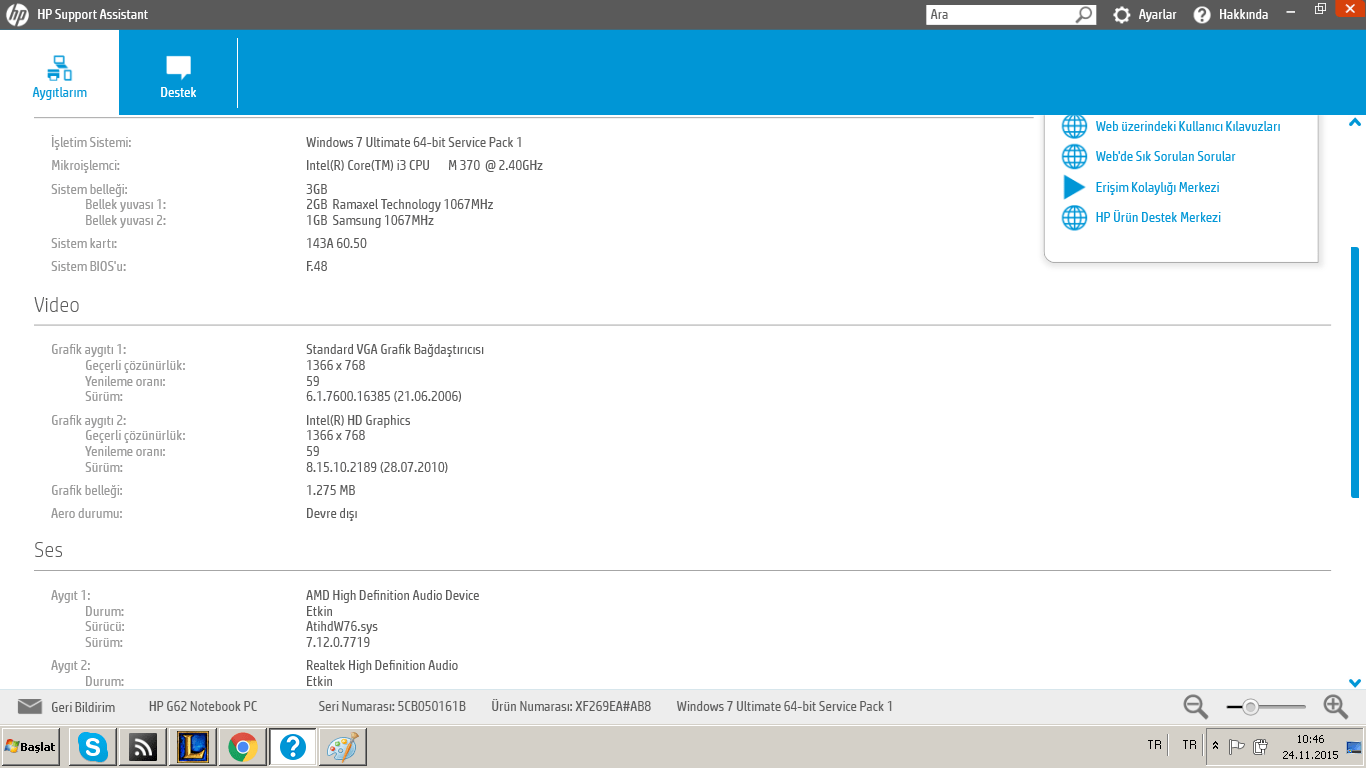Click the driver name "AtihdW76.sys"
Image resolution: width=1366 pixels, height=768 pixels.
[x=342, y=627]
